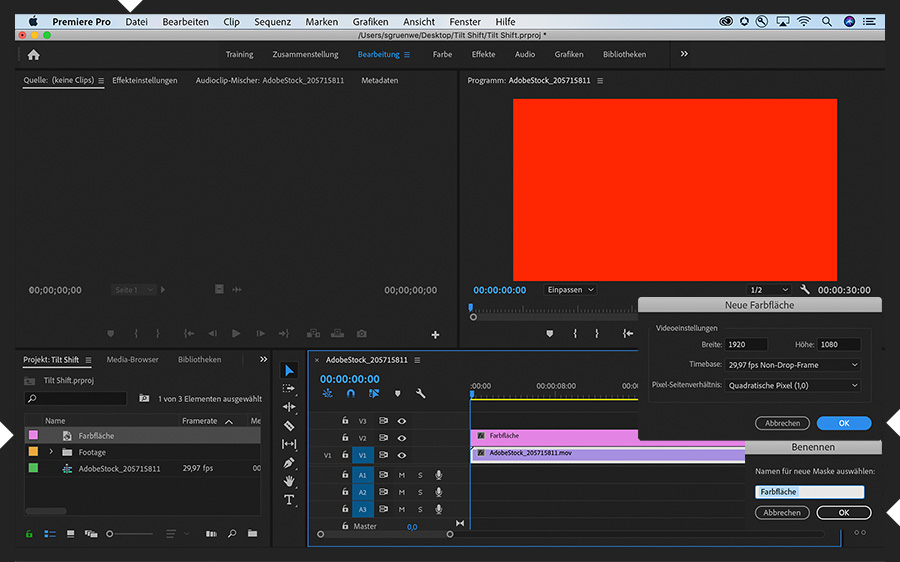Image resolution: width=900 pixels, height=562 pixels.
Task: Expand the Footage folder
Action: [51, 452]
